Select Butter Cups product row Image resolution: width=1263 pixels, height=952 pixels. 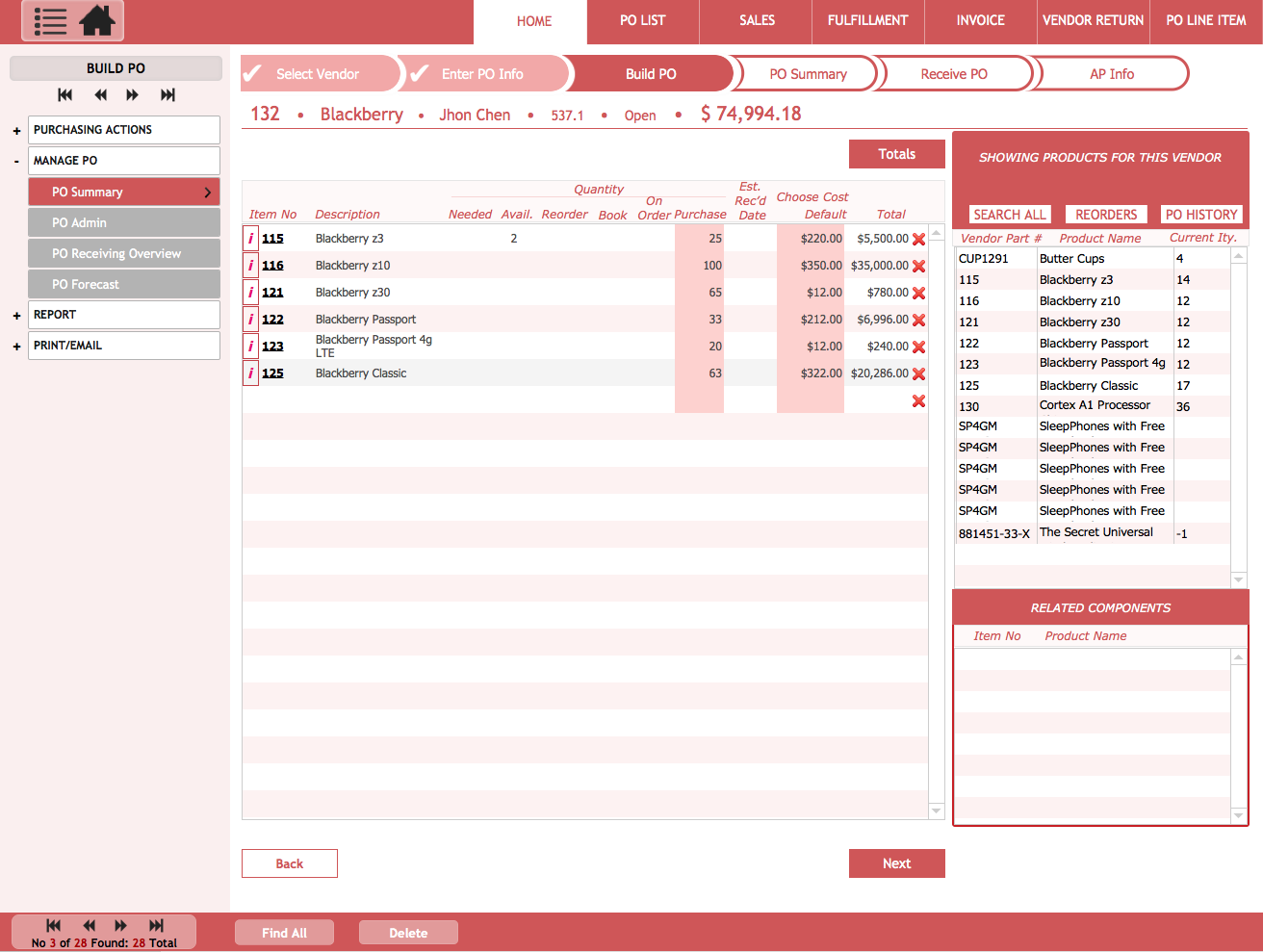pyautogui.click(x=1093, y=259)
